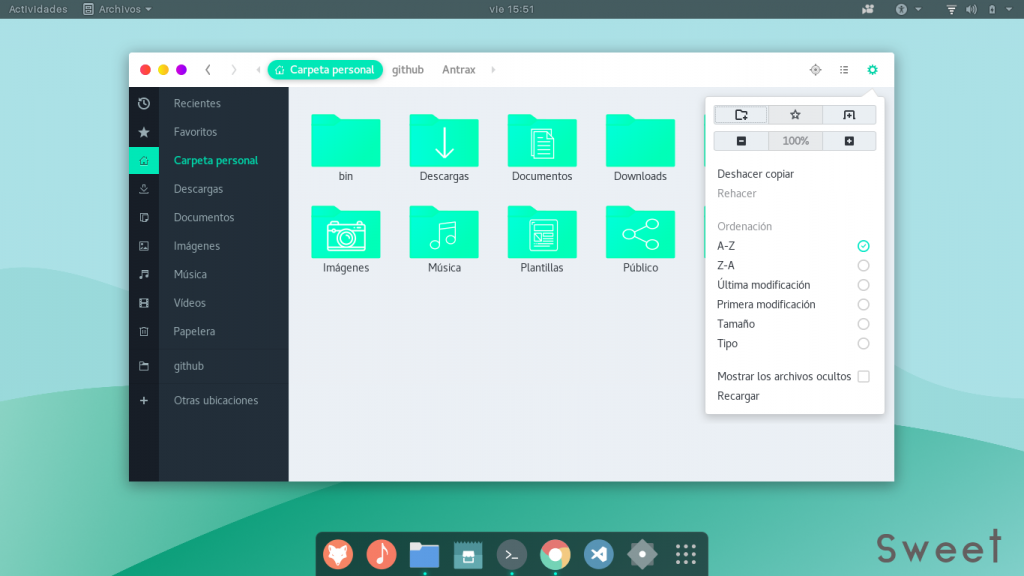Click Recargar in the popover
Screen dimensions: 1024x576
click(x=738, y=396)
